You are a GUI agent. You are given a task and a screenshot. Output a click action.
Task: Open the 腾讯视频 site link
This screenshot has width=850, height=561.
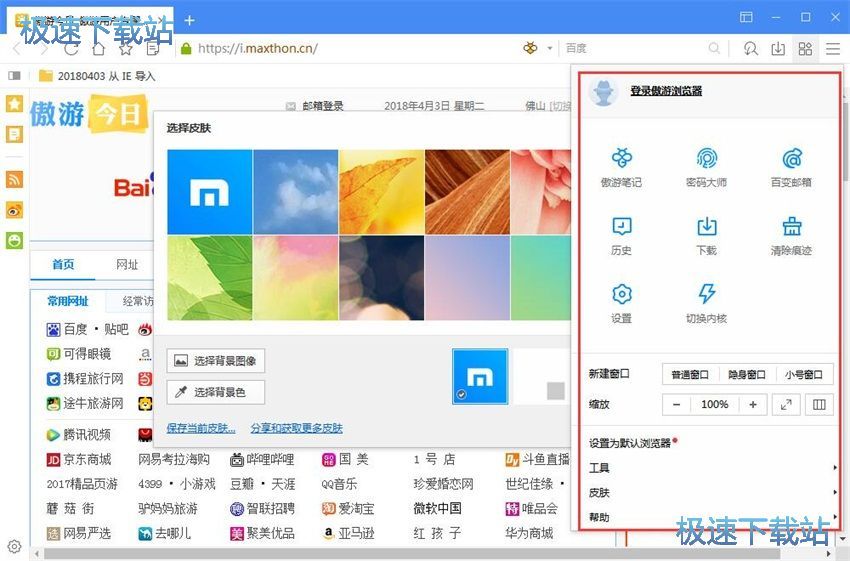[80, 435]
